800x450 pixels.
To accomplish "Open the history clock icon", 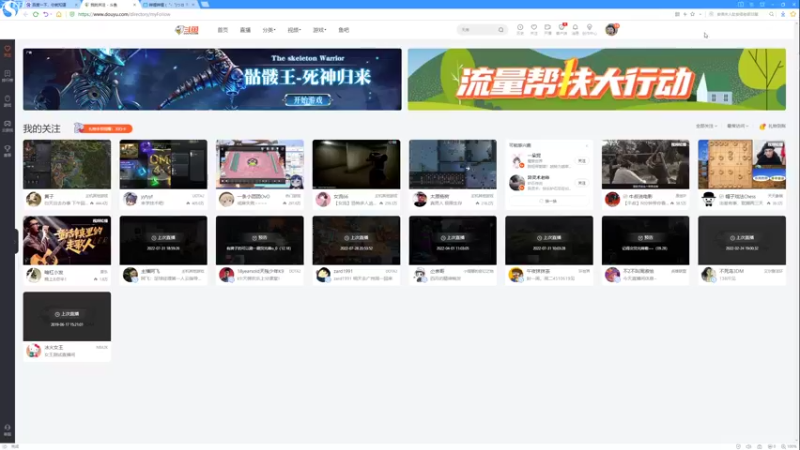I will 520,29.
